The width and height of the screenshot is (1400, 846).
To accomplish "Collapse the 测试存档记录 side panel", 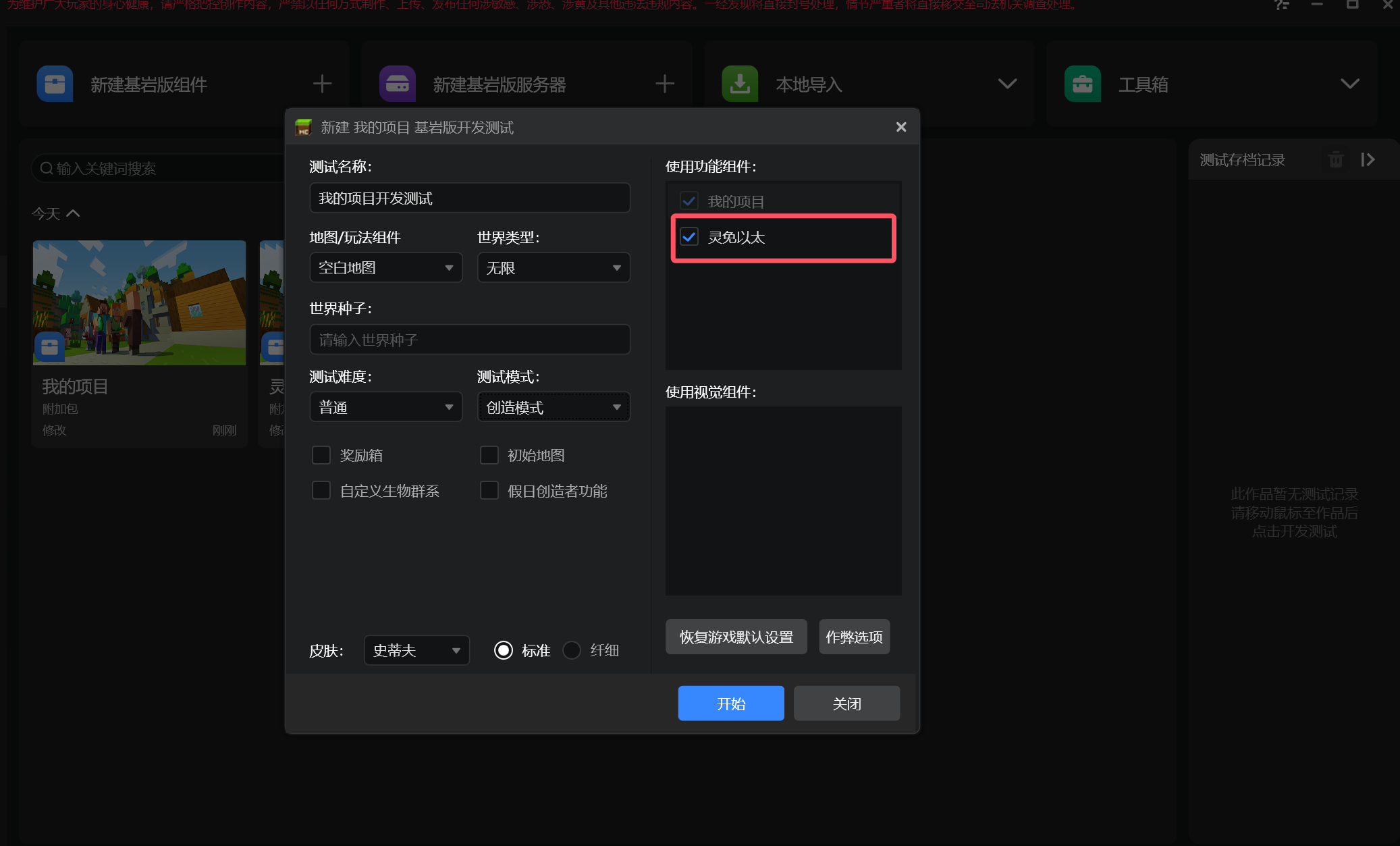I will click(1368, 160).
